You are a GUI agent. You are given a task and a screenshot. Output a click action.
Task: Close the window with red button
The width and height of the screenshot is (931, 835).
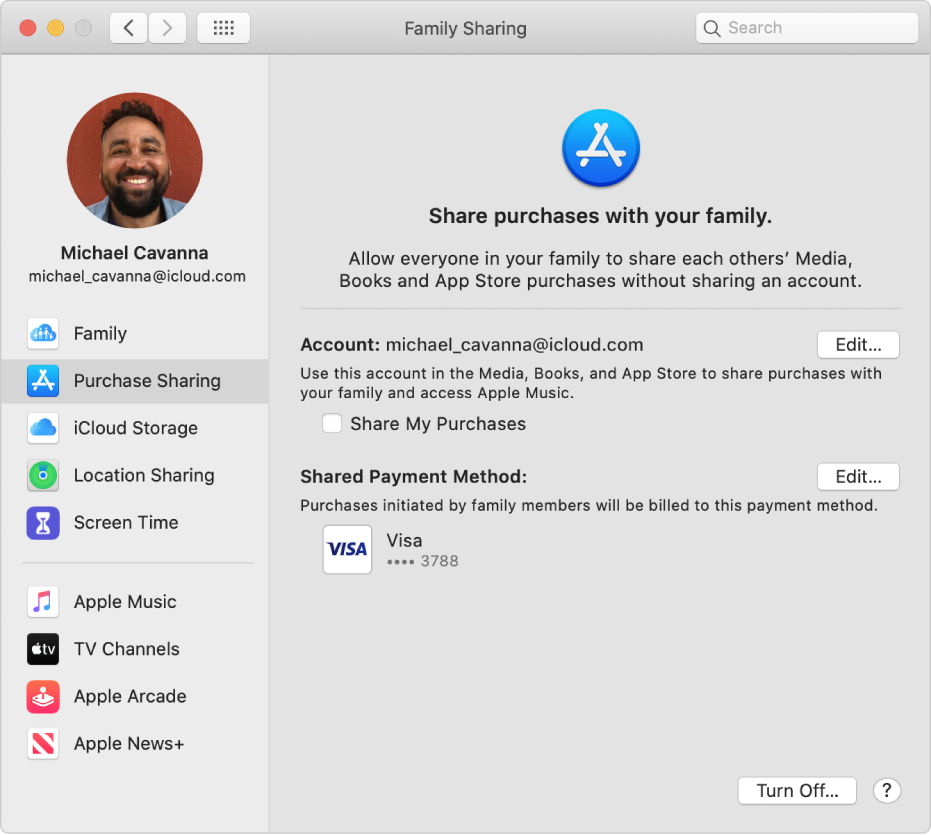click(x=28, y=28)
